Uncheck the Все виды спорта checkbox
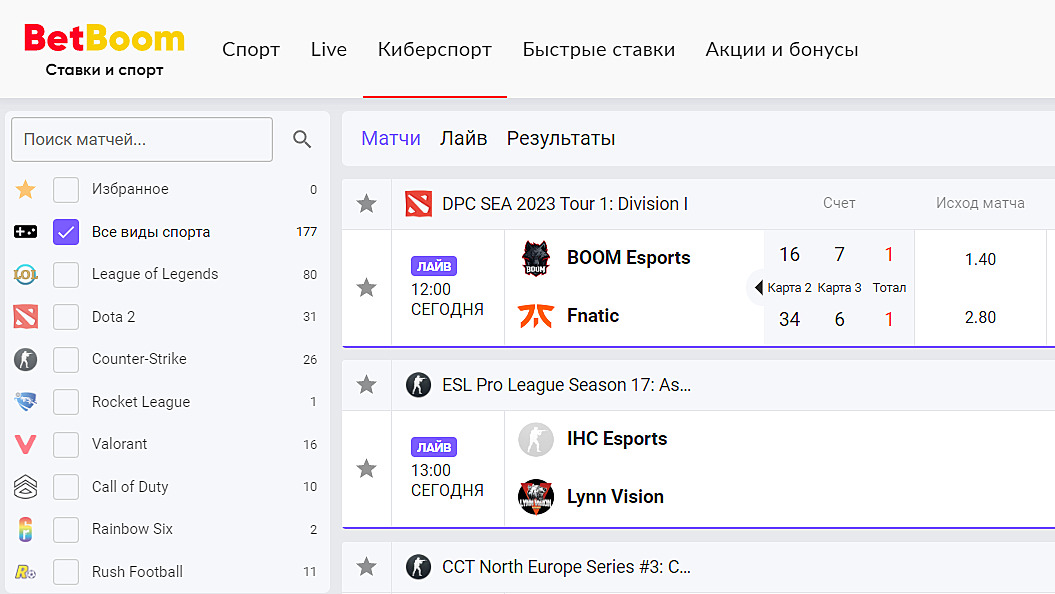This screenshot has height=594, width=1055. 66,232
